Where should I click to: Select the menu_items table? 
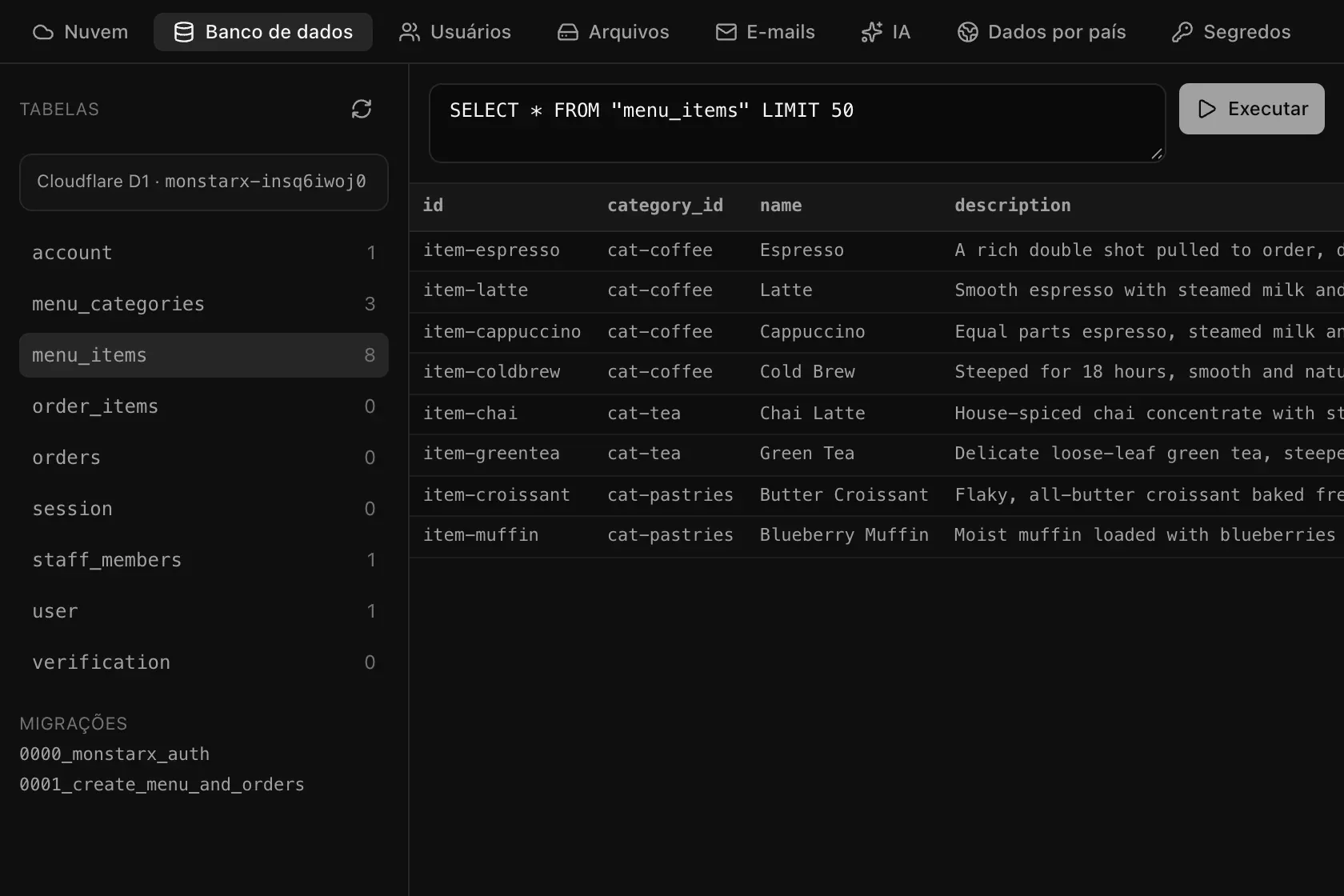point(204,355)
